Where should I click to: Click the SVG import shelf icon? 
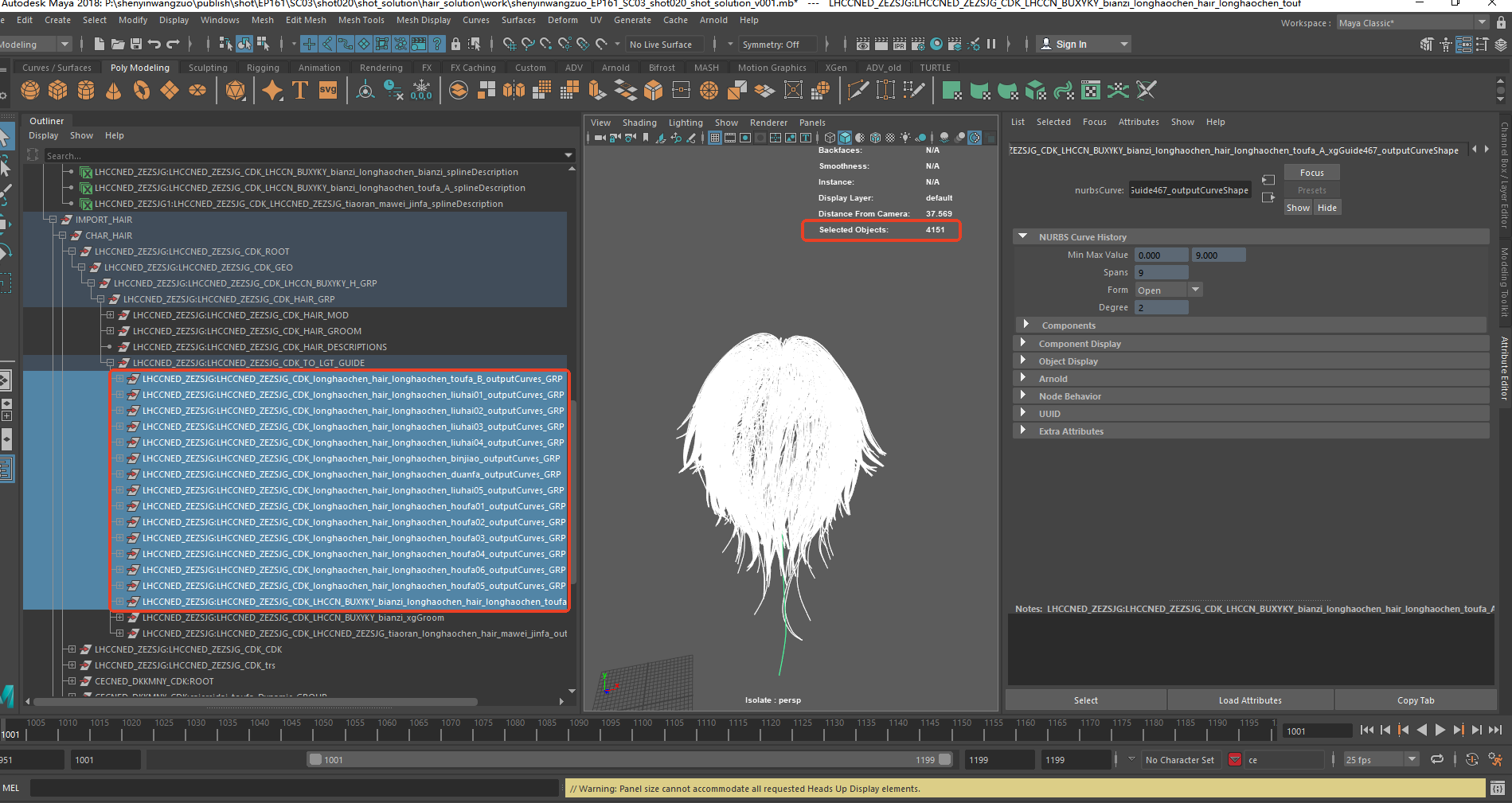click(x=327, y=91)
